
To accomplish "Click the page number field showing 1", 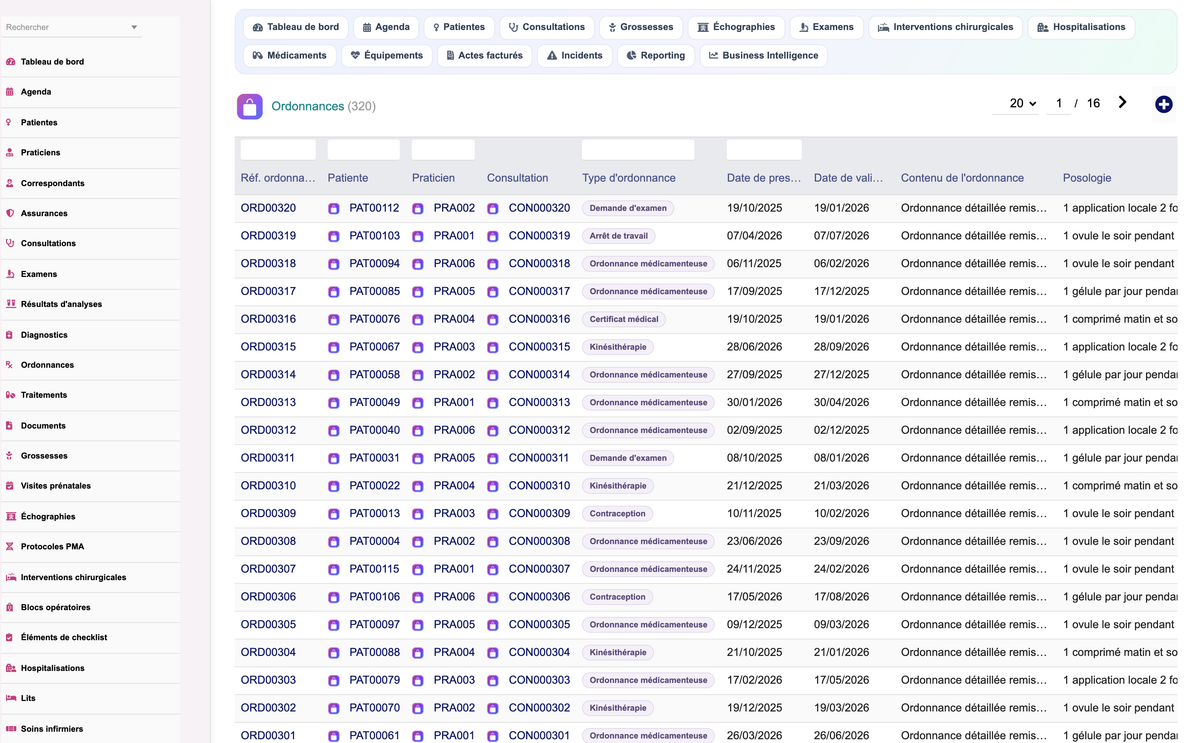I will click(1059, 103).
